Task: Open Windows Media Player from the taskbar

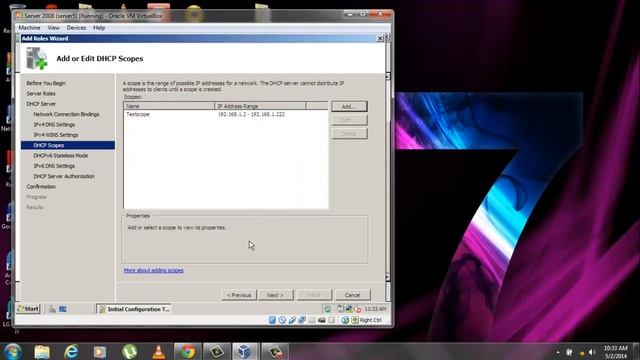Action: (100, 351)
